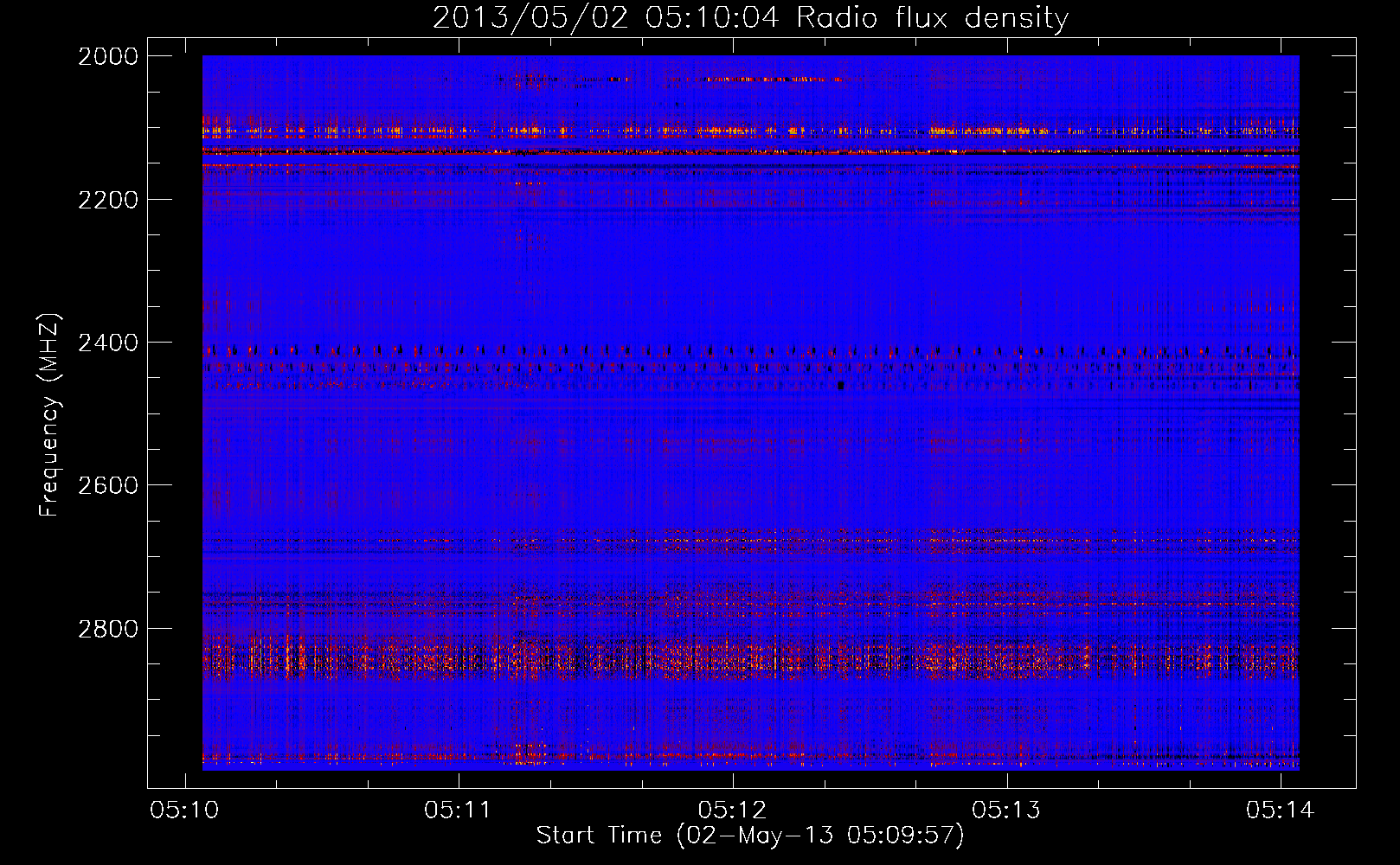
Task: Click the 05:12 time tick label
Action: (733, 810)
